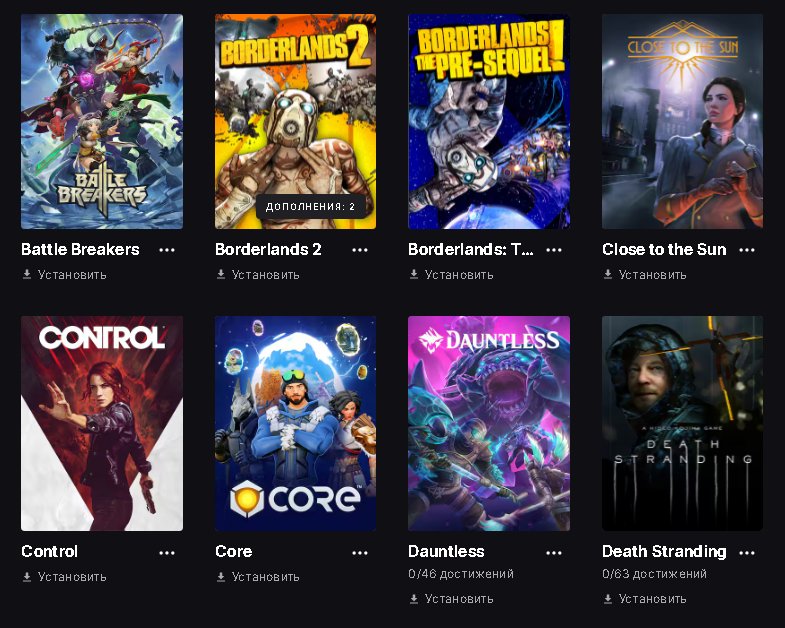Click Установить under Death Stranding
The height and width of the screenshot is (628, 785).
click(645, 598)
